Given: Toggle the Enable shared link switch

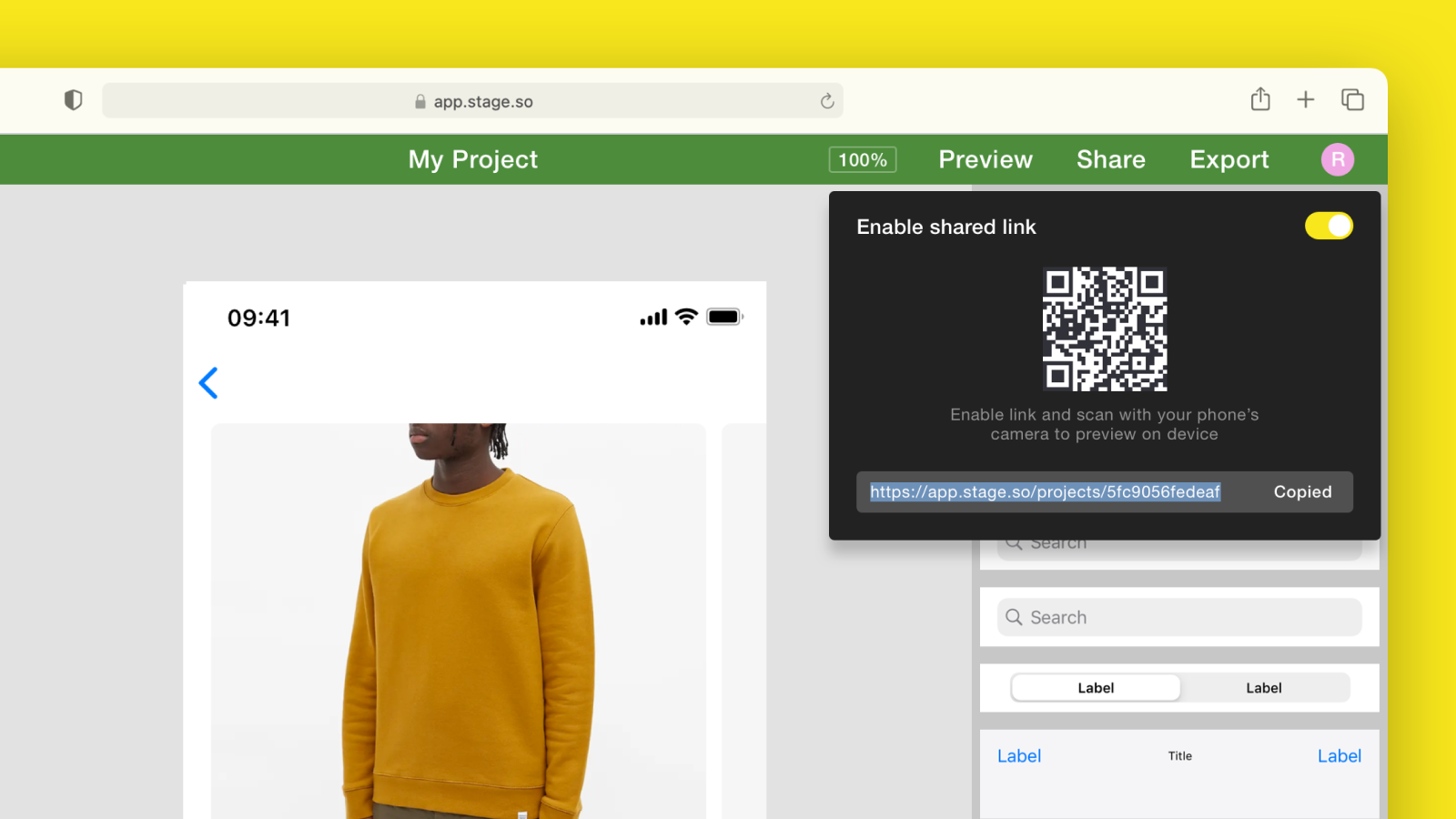Looking at the screenshot, I should click(1329, 226).
